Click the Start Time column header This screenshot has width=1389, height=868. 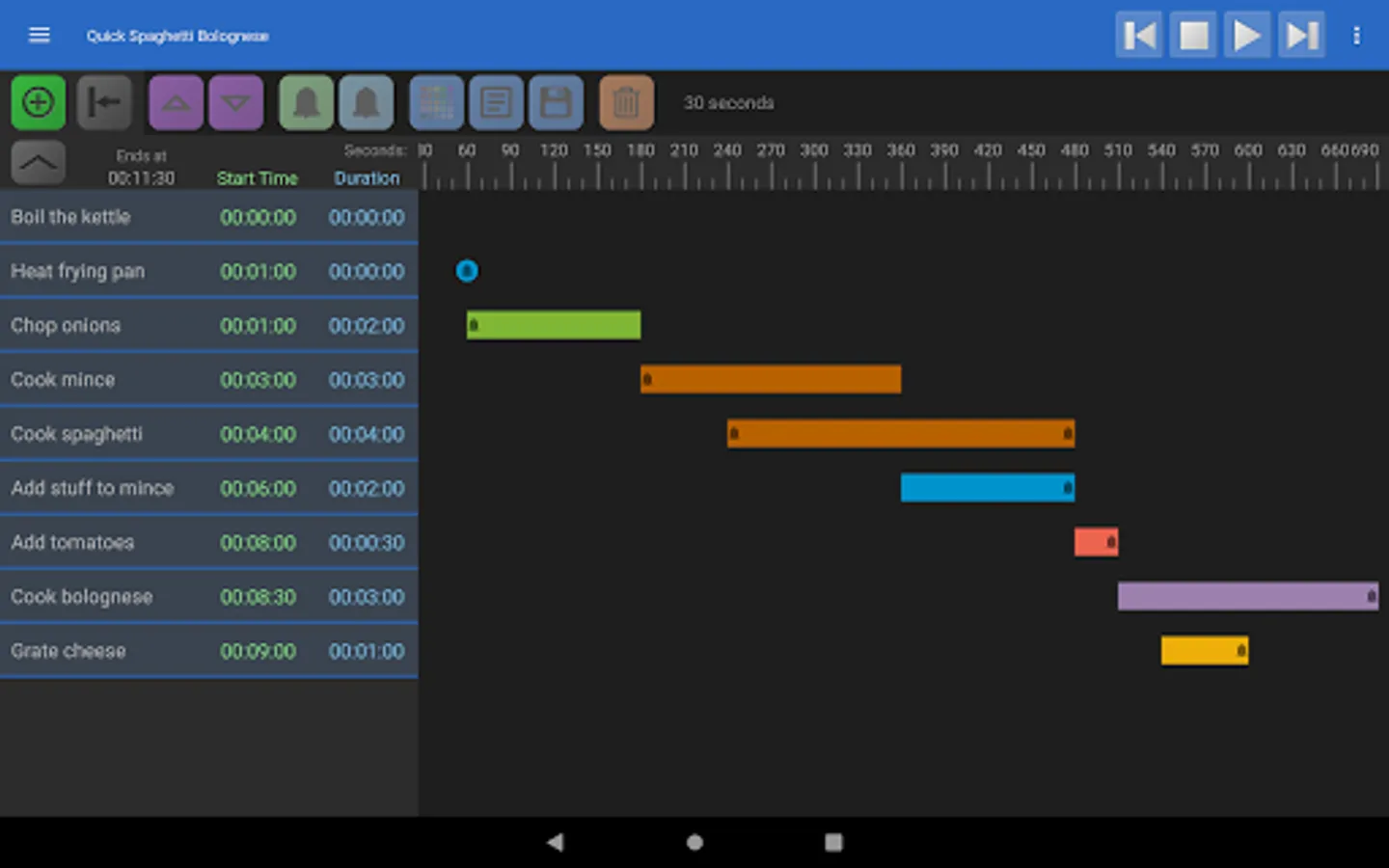(257, 178)
